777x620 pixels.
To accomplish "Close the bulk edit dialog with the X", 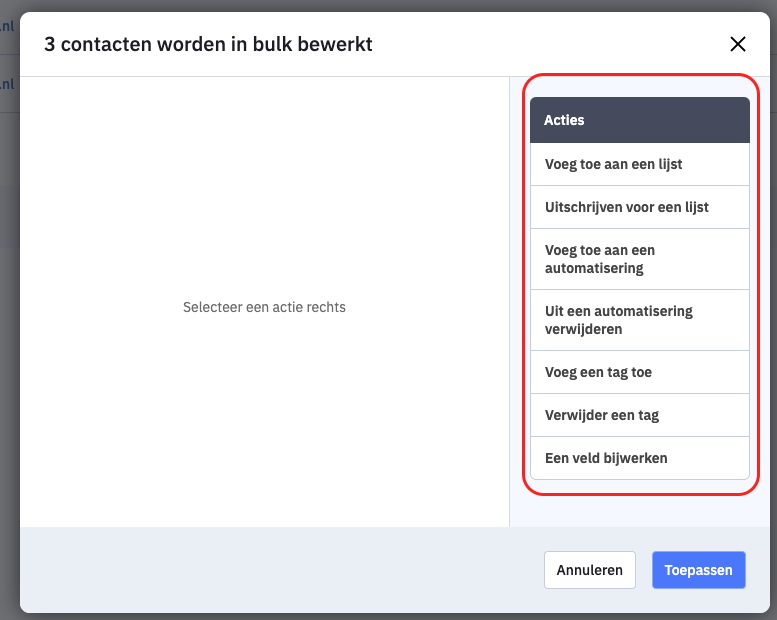I will (x=738, y=44).
